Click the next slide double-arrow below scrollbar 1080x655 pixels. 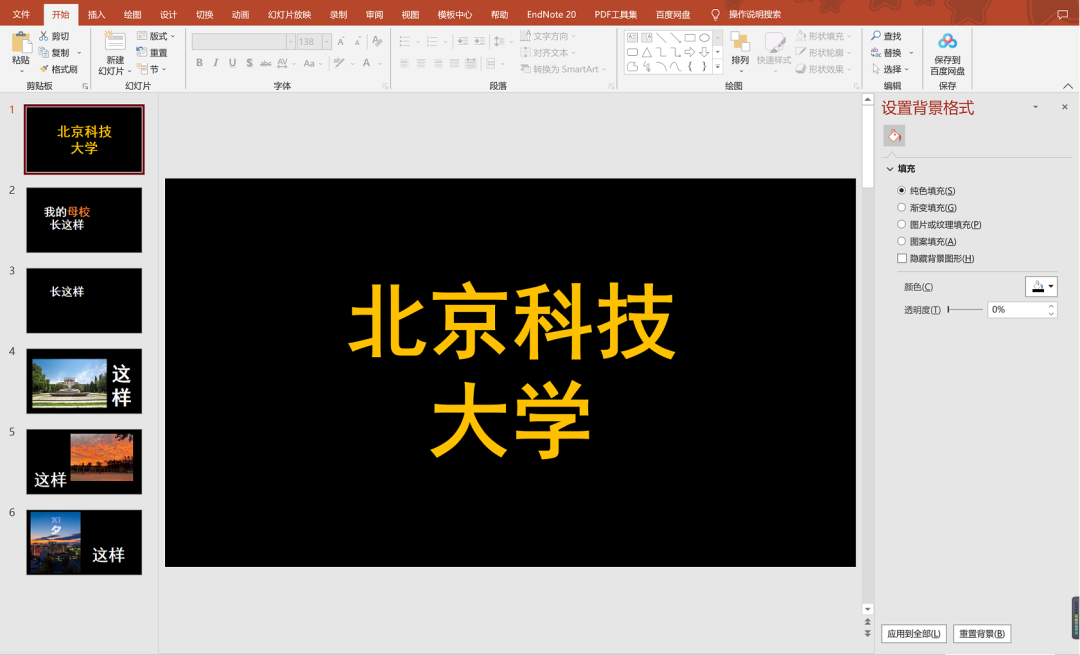867,634
